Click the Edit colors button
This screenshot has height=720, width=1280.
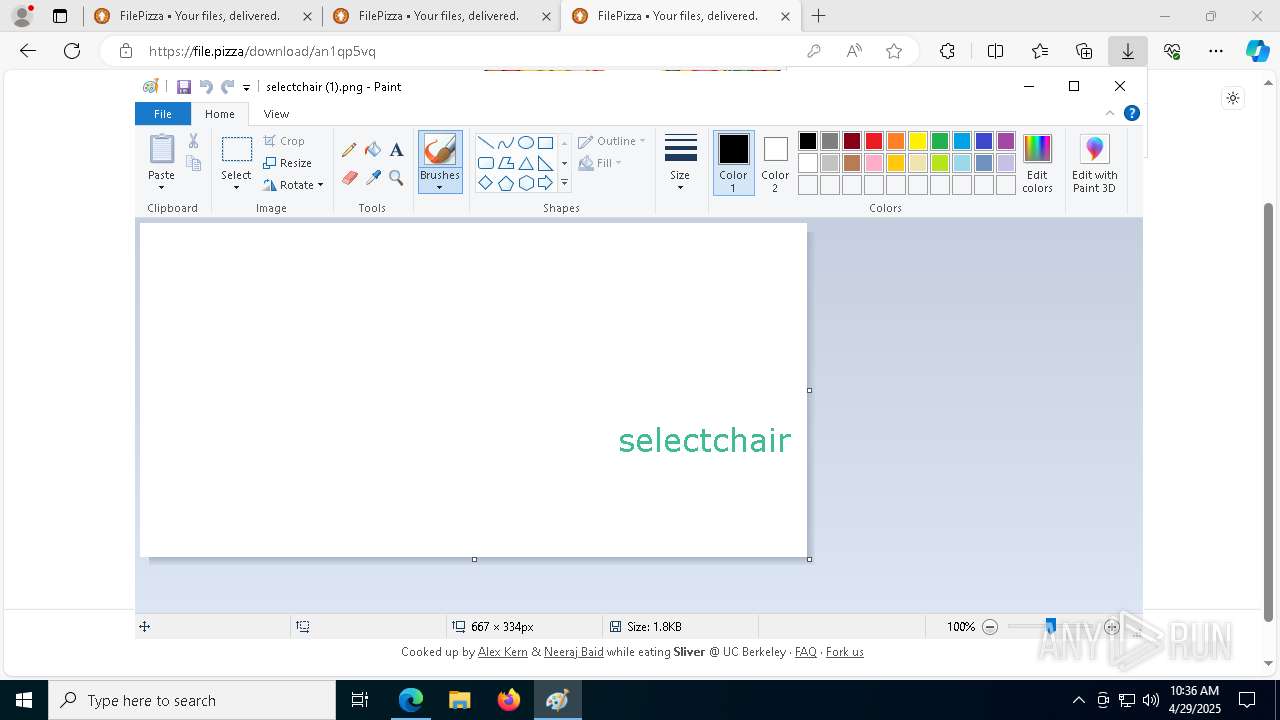1037,163
